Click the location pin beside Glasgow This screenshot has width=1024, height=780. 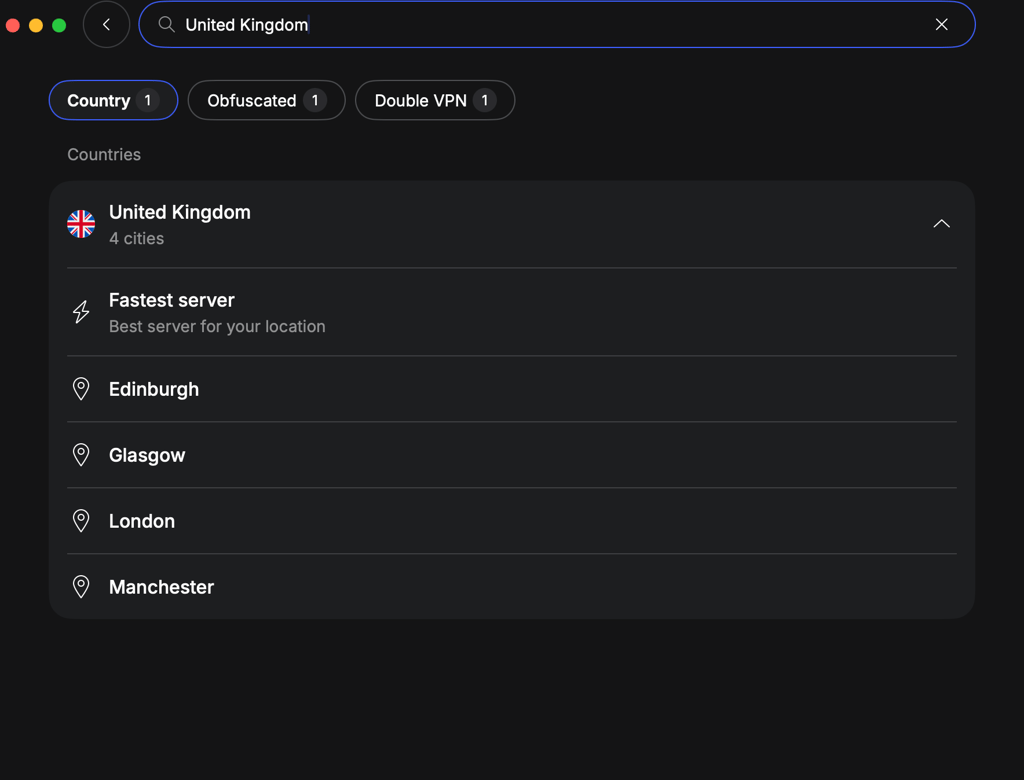[x=81, y=455]
